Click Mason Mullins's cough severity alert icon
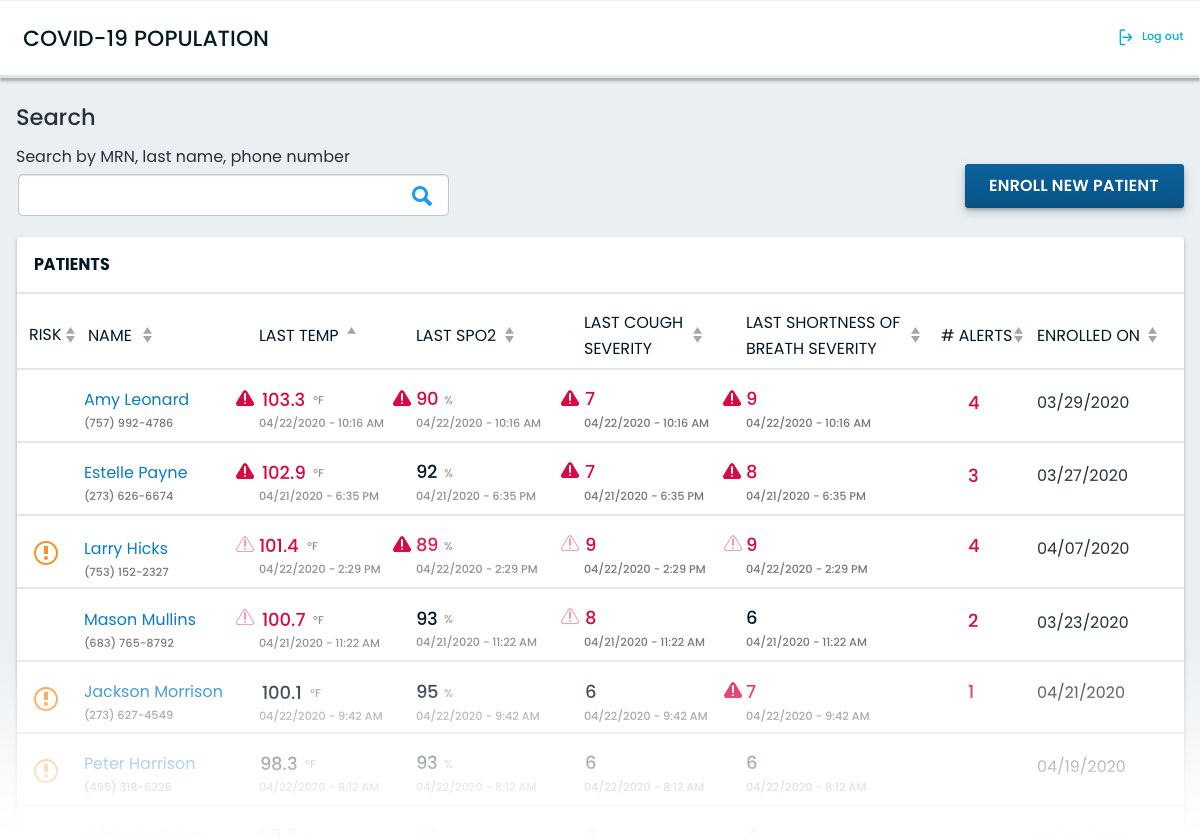Viewport: 1200px width, 840px height. click(x=570, y=618)
